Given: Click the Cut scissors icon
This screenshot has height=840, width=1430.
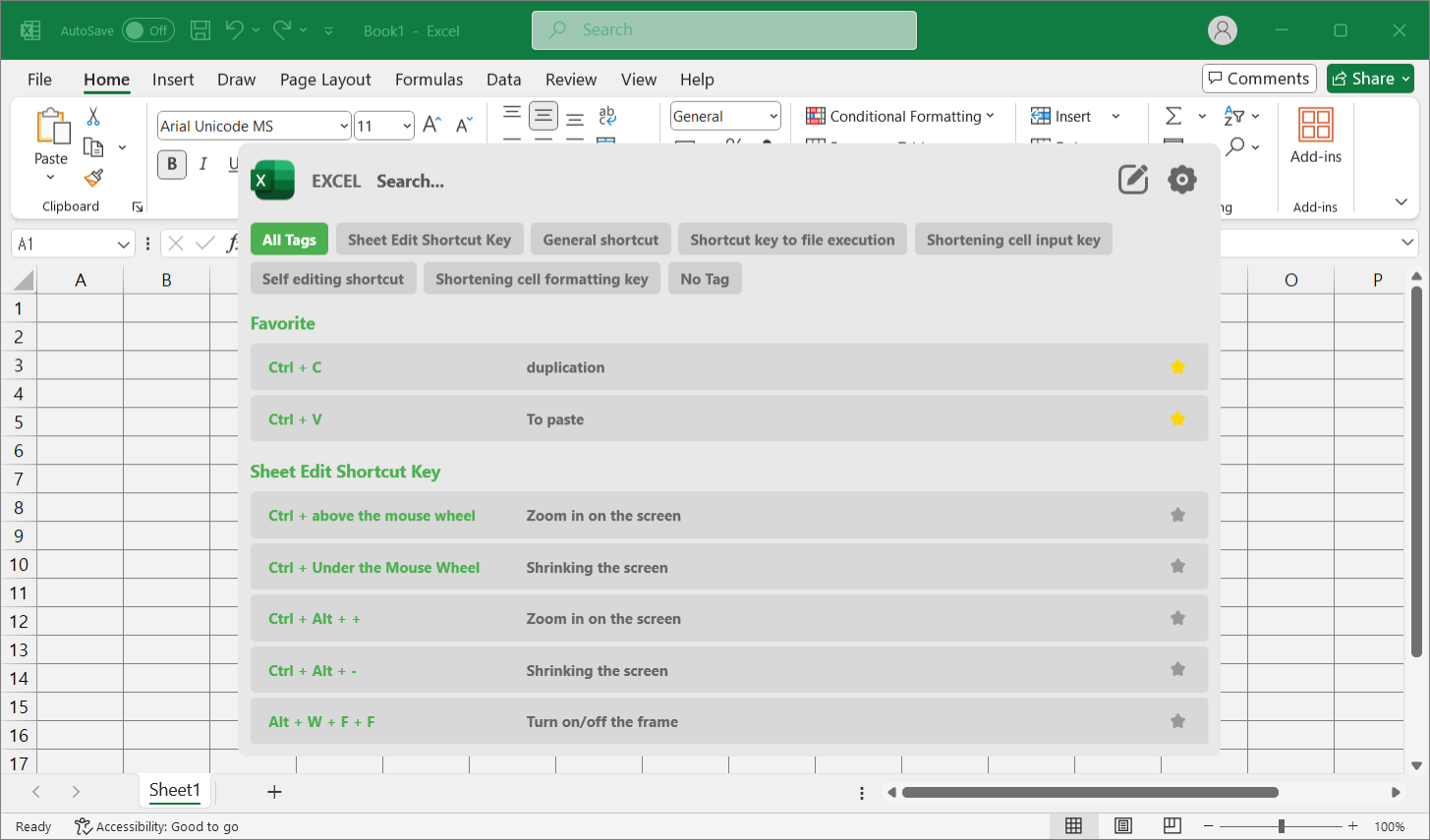Looking at the screenshot, I should pyautogui.click(x=93, y=116).
